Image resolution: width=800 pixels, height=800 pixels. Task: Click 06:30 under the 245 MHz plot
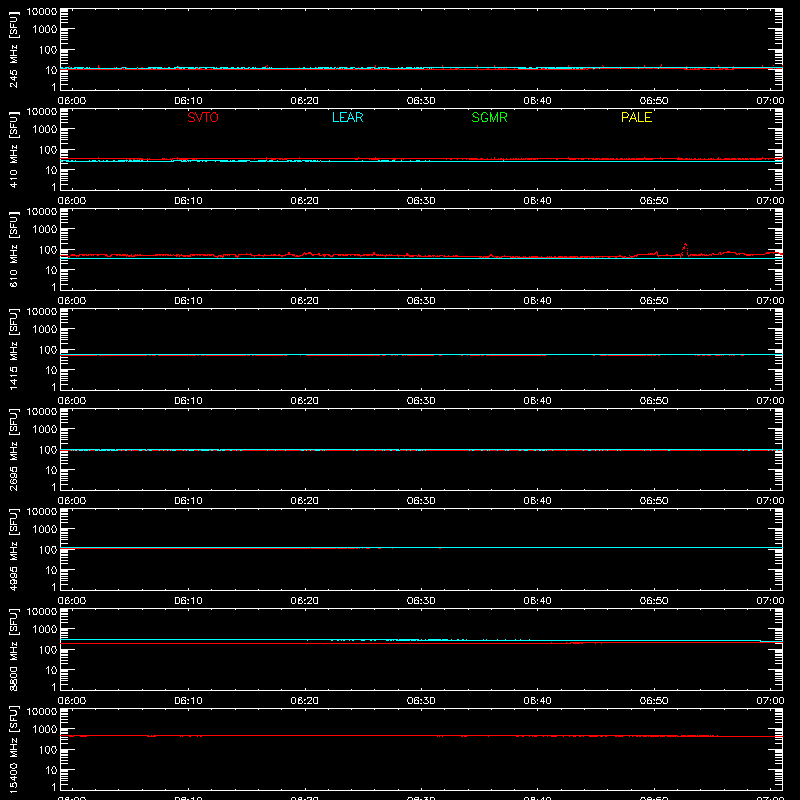point(421,101)
